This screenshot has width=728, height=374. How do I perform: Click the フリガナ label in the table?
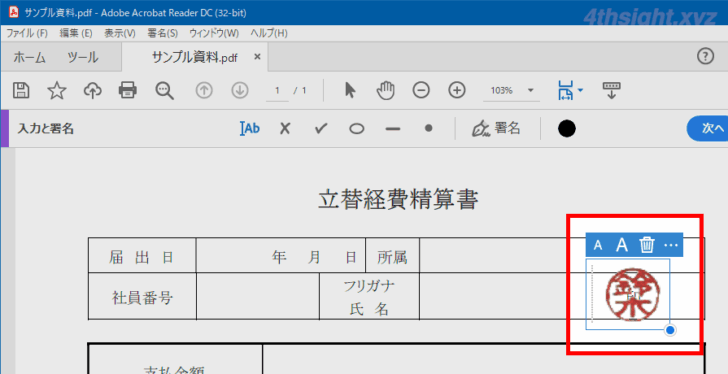(369, 286)
